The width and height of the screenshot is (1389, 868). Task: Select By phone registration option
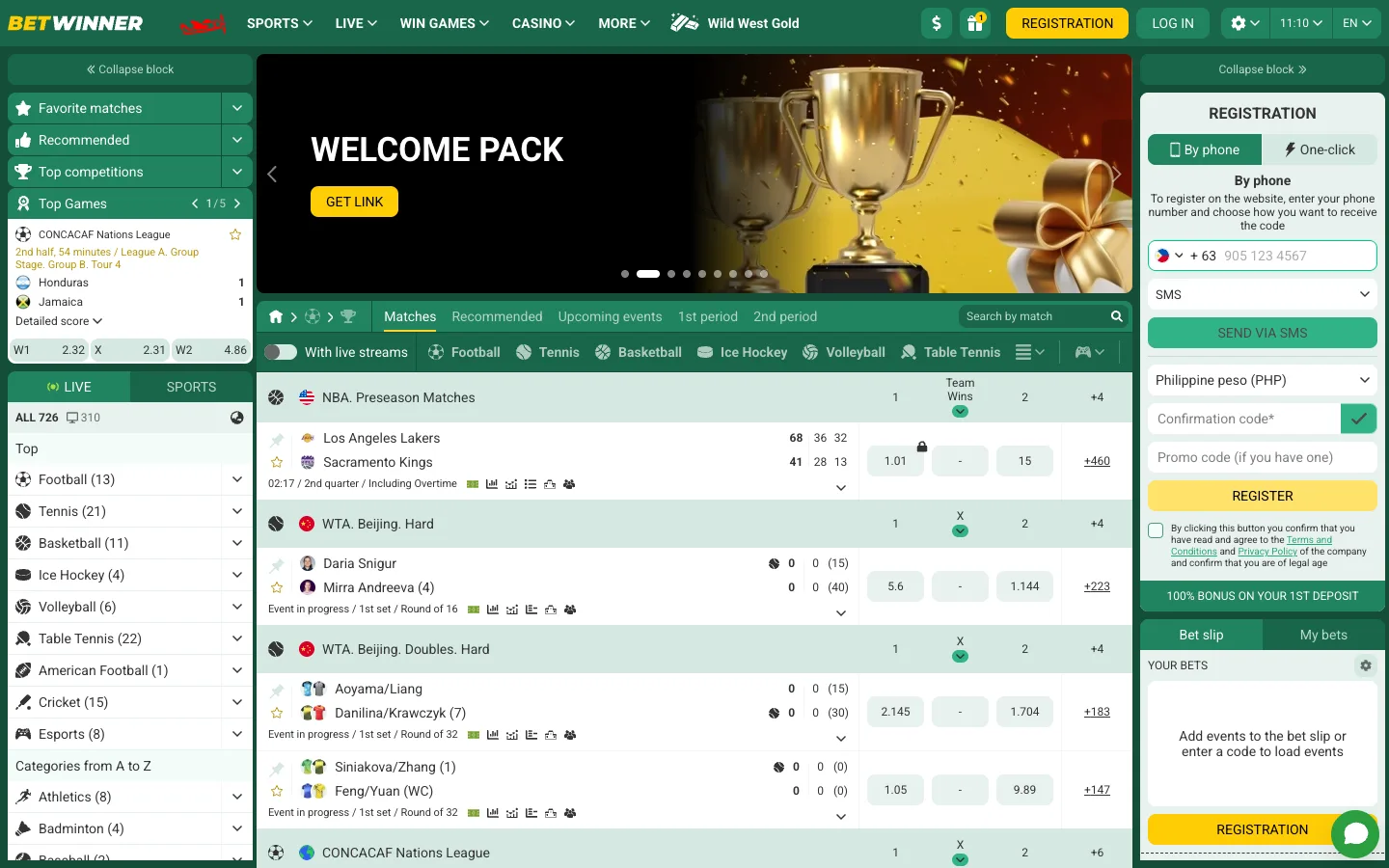[x=1205, y=149]
